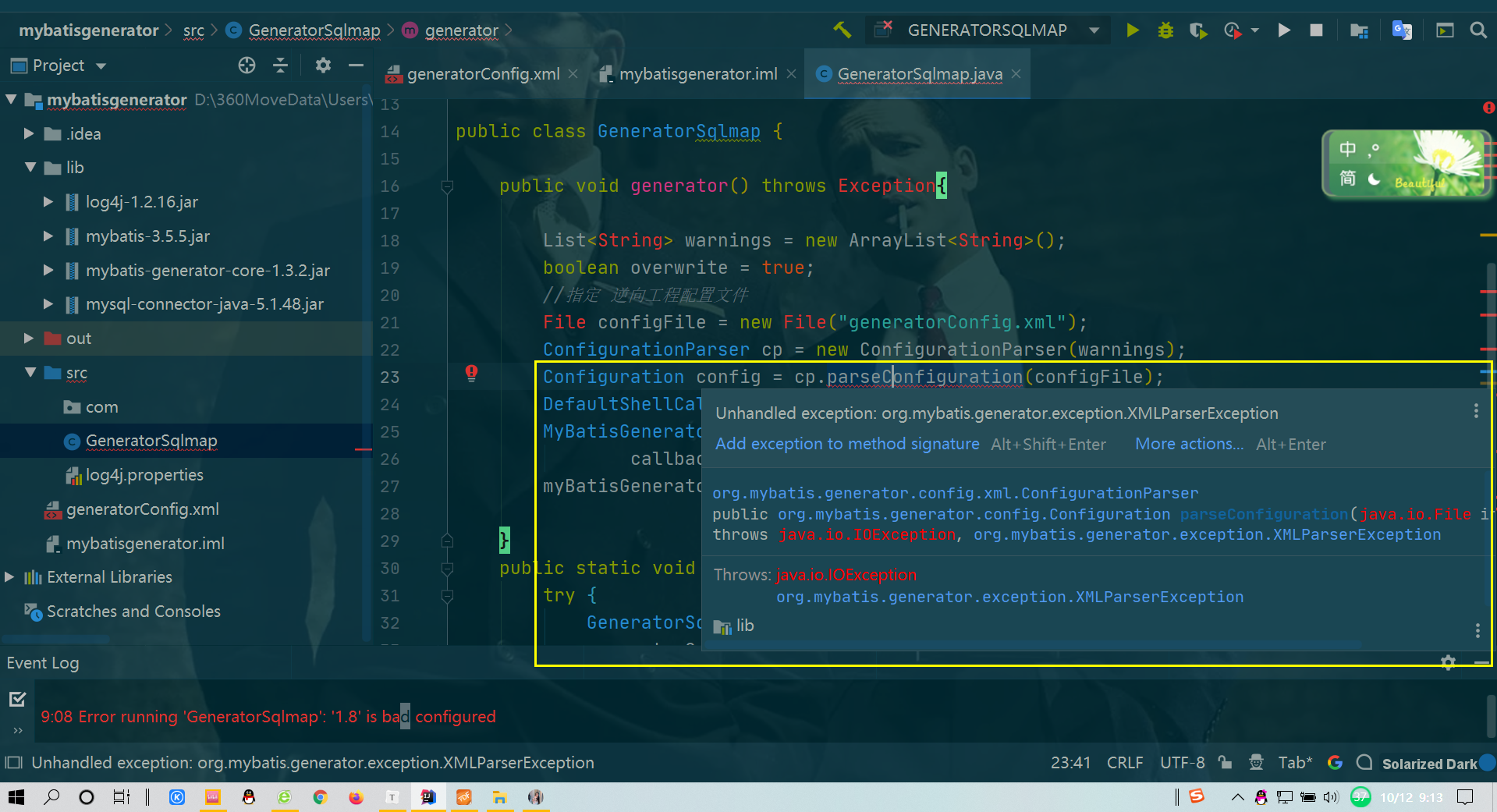
Task: Click Solarized Dark theme in status bar
Action: click(1429, 764)
